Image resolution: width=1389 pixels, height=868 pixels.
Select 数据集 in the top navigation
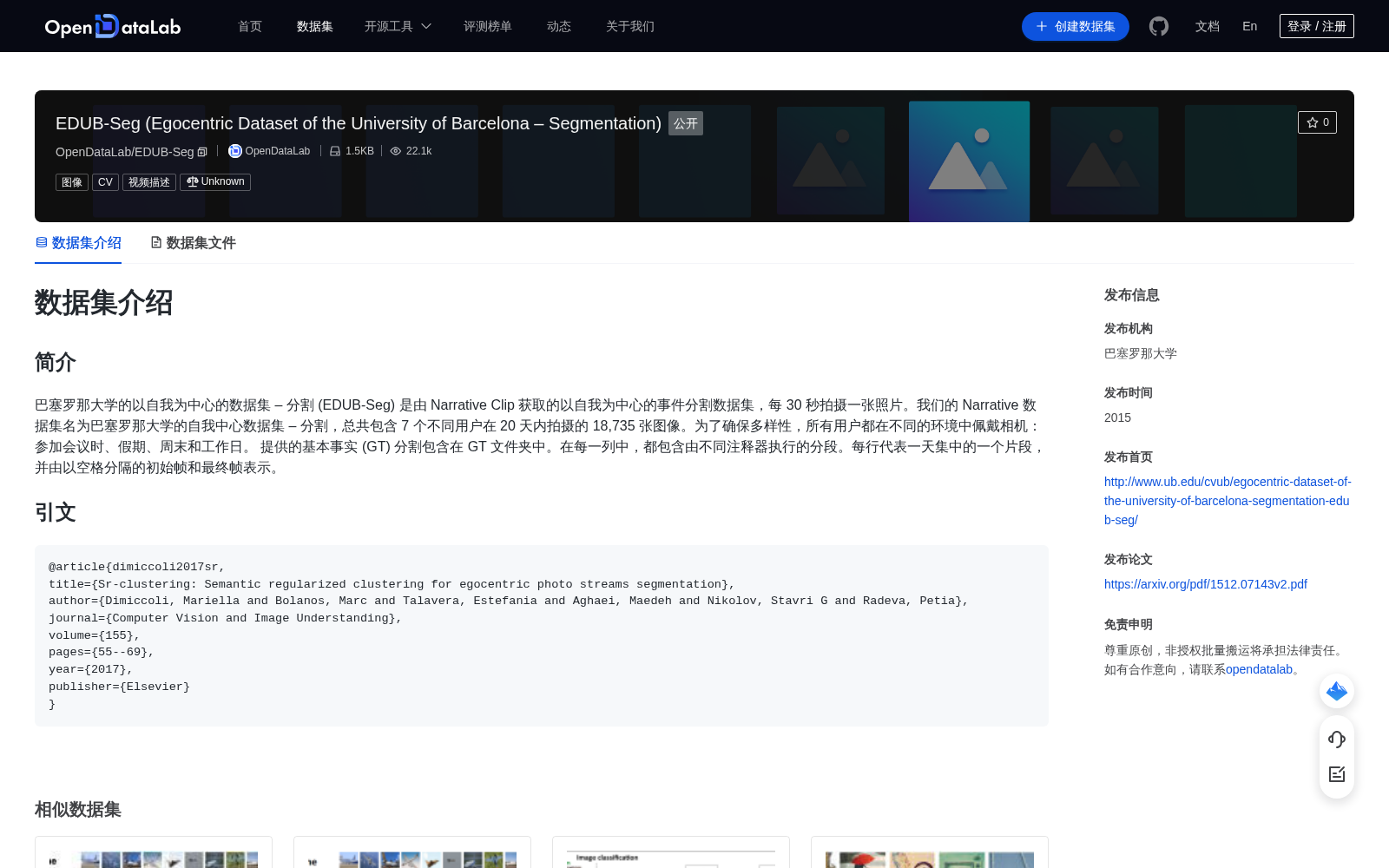(x=315, y=26)
